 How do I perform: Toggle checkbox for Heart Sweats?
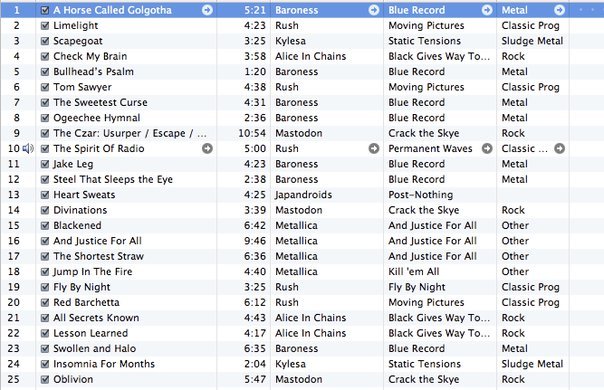[x=45, y=195]
